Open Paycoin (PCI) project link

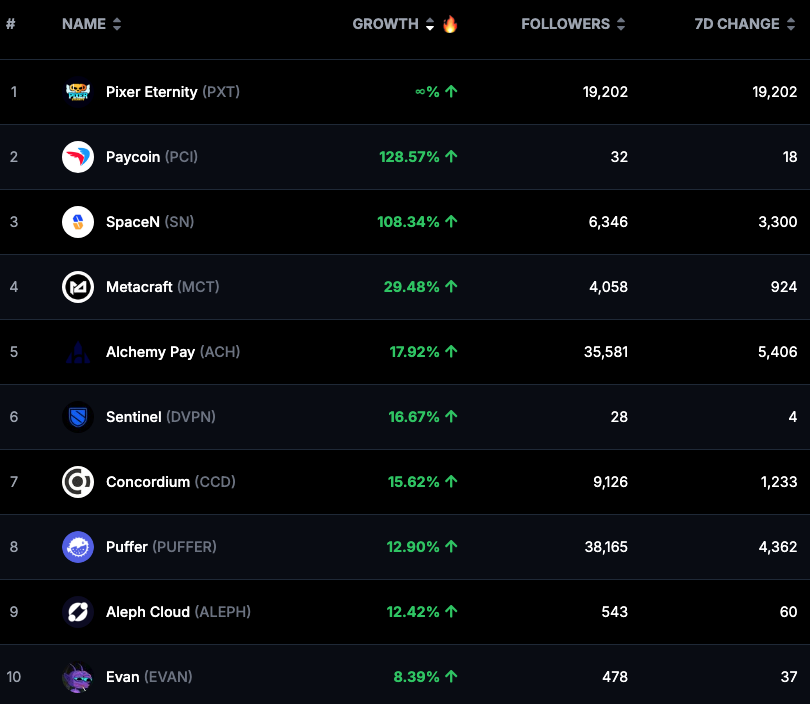pos(152,157)
